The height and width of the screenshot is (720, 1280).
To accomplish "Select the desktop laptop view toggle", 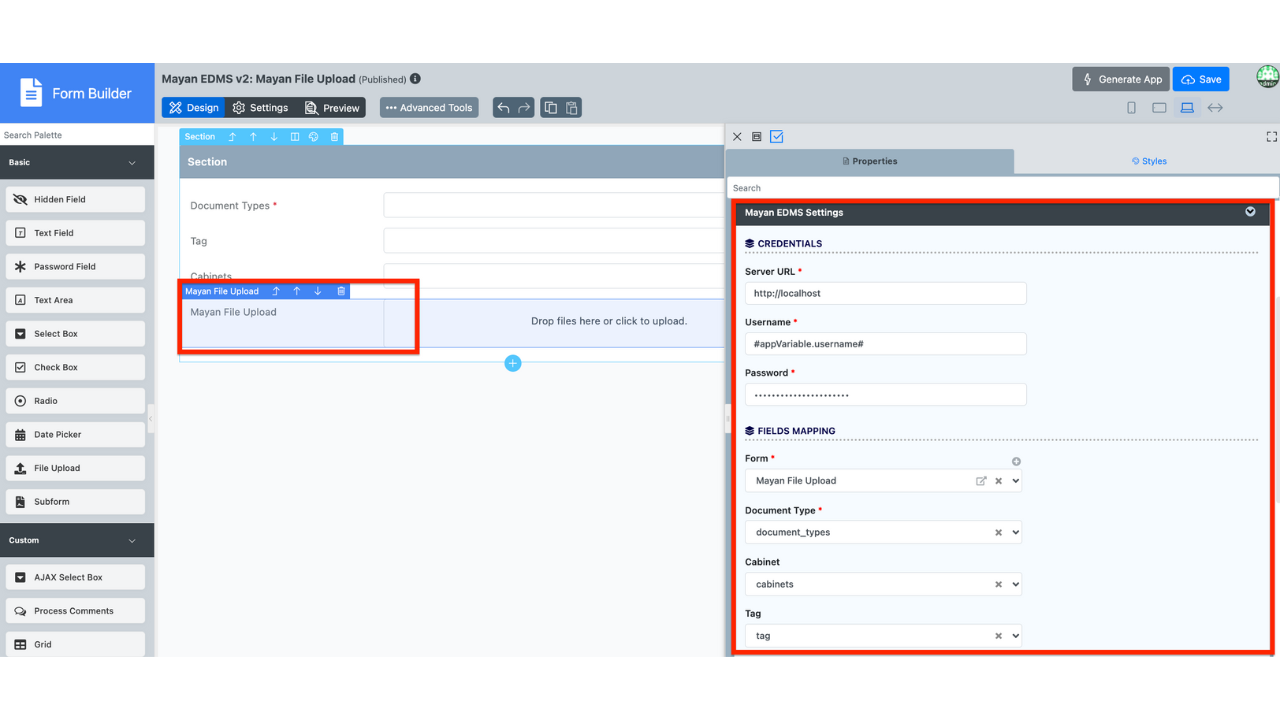I will (x=1187, y=108).
